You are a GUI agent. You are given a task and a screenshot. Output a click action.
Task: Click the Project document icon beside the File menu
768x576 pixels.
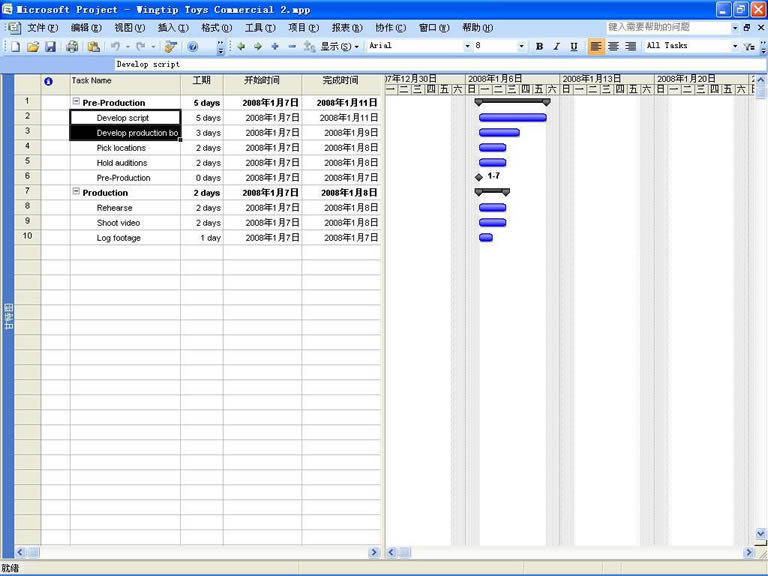point(14,28)
